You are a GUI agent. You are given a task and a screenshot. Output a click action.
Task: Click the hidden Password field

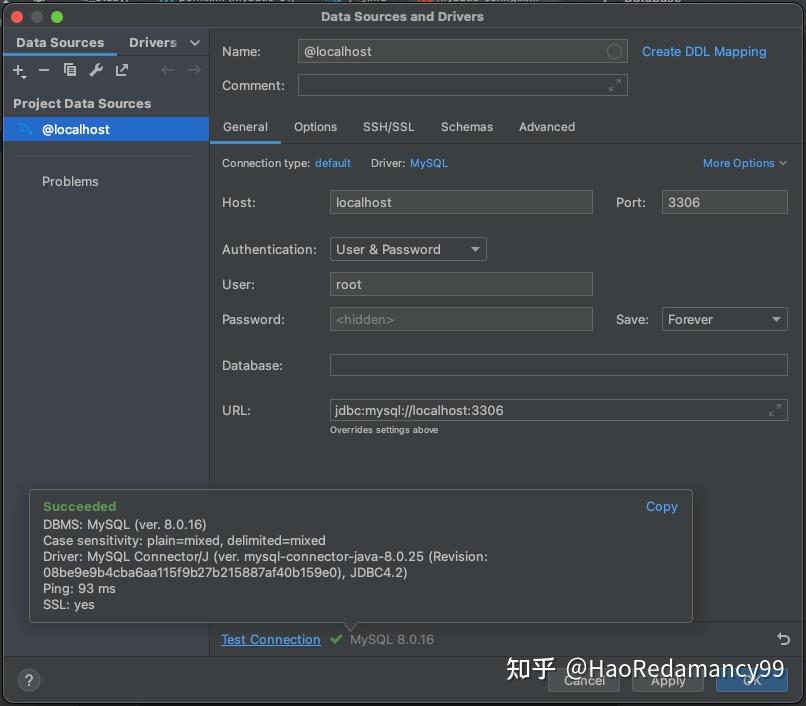point(461,319)
